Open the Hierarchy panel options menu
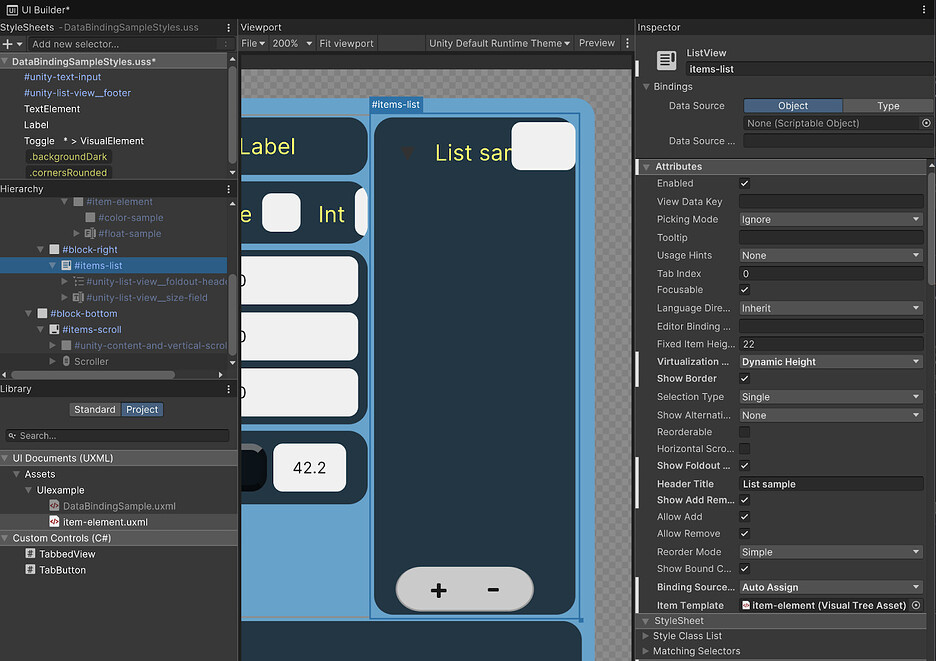Image resolution: width=936 pixels, height=661 pixels. click(227, 188)
